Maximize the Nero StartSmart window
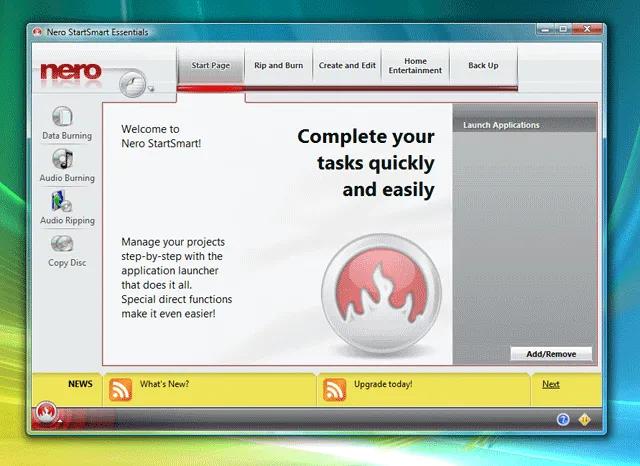This screenshot has height=466, width=640. click(x=564, y=29)
